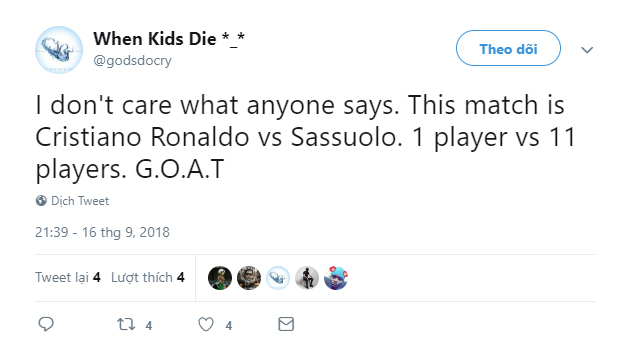Expand the tweet options chevron menu
Image resolution: width=633 pixels, height=360 pixels.
(x=587, y=50)
